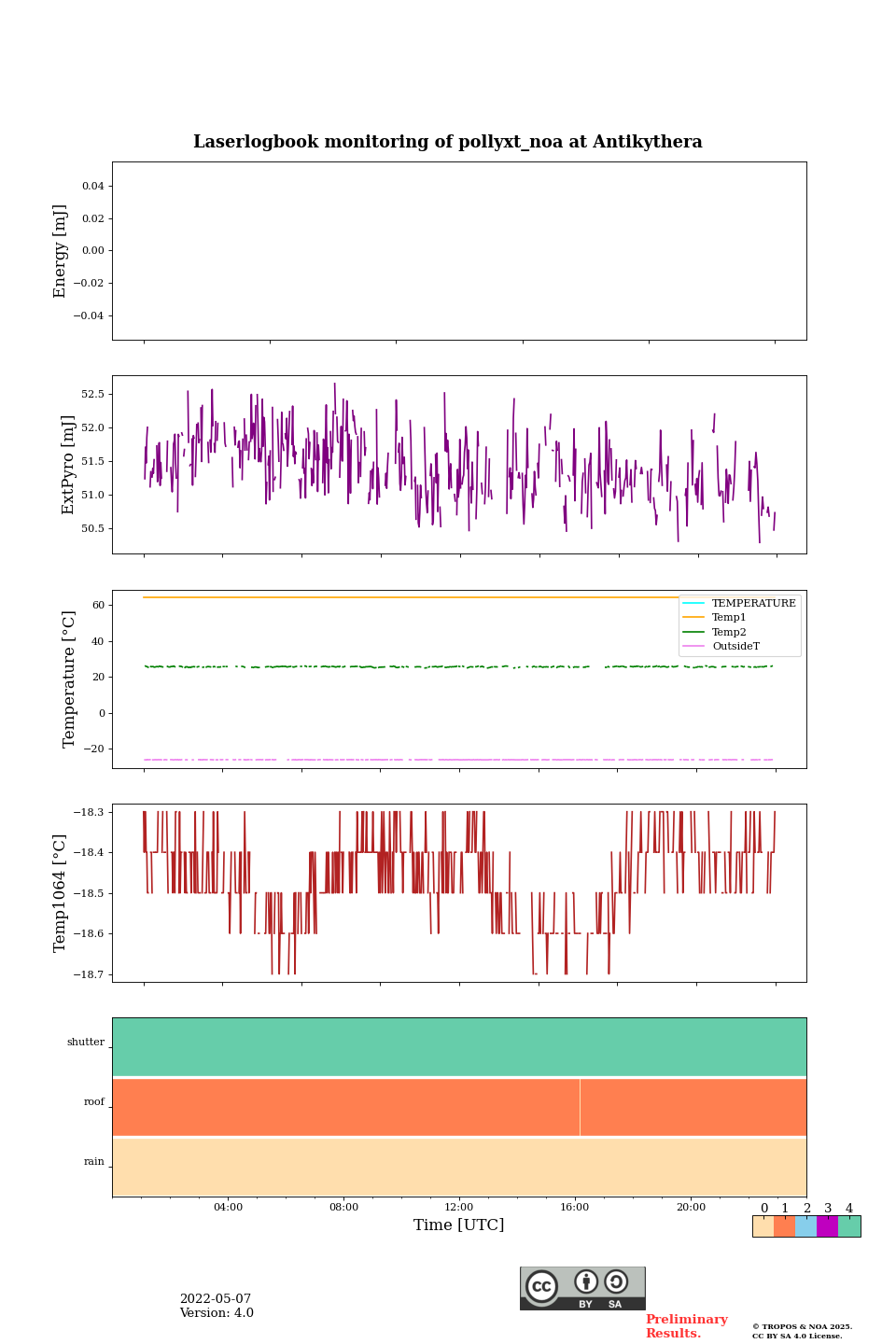Click the 'Time [UTC]' axis label
Screen dimensions: 896x1344
[x=459, y=1225]
